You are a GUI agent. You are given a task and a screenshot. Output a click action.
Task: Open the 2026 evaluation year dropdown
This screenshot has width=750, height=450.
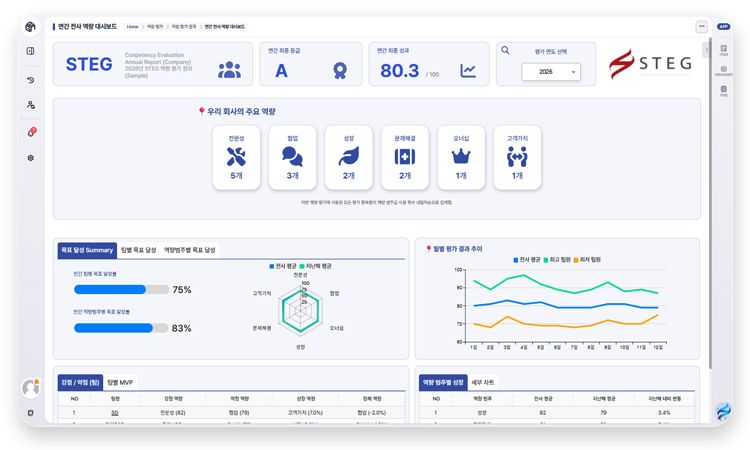click(551, 72)
